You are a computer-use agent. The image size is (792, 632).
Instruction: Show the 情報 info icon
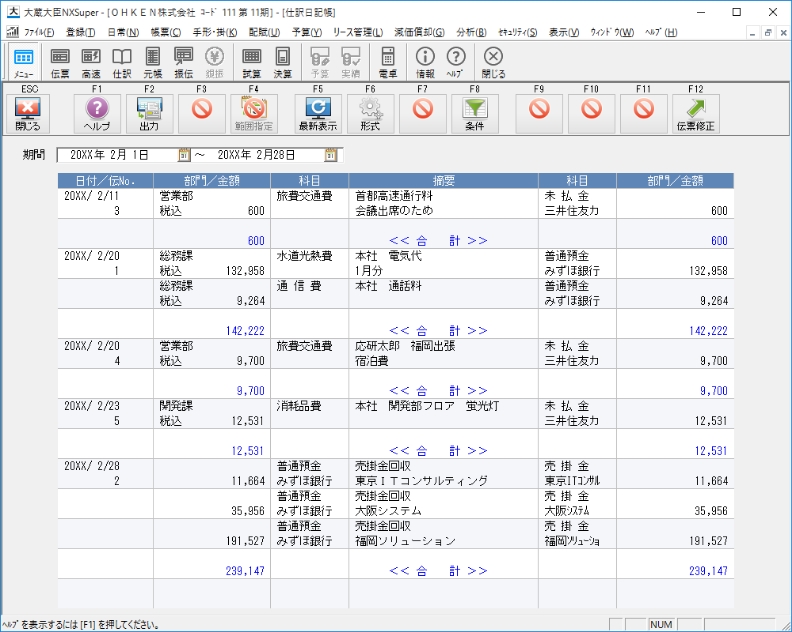pos(425,63)
